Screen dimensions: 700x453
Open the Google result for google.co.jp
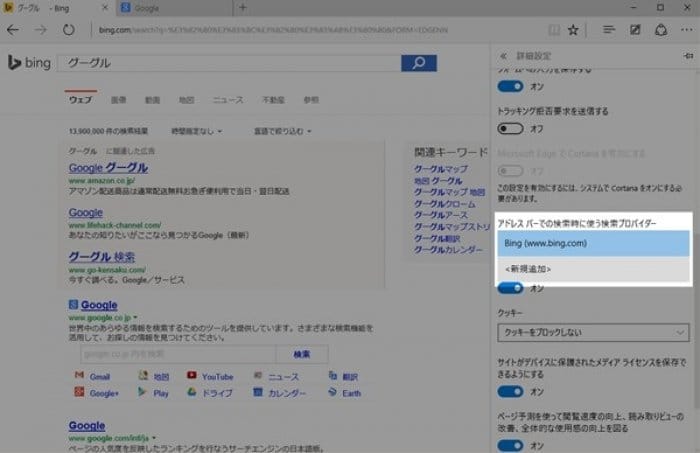tap(99, 305)
